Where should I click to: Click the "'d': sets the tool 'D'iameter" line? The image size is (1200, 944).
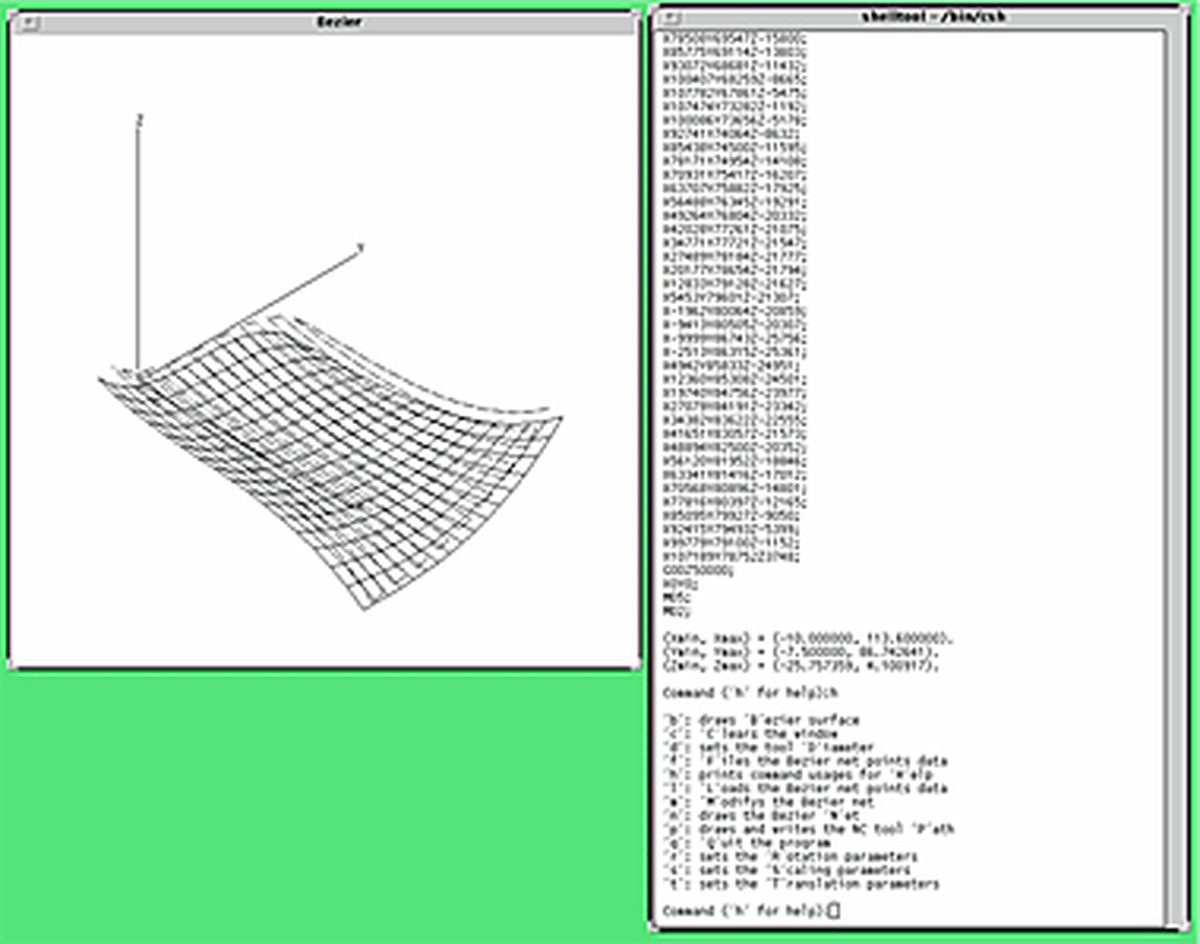(768, 747)
